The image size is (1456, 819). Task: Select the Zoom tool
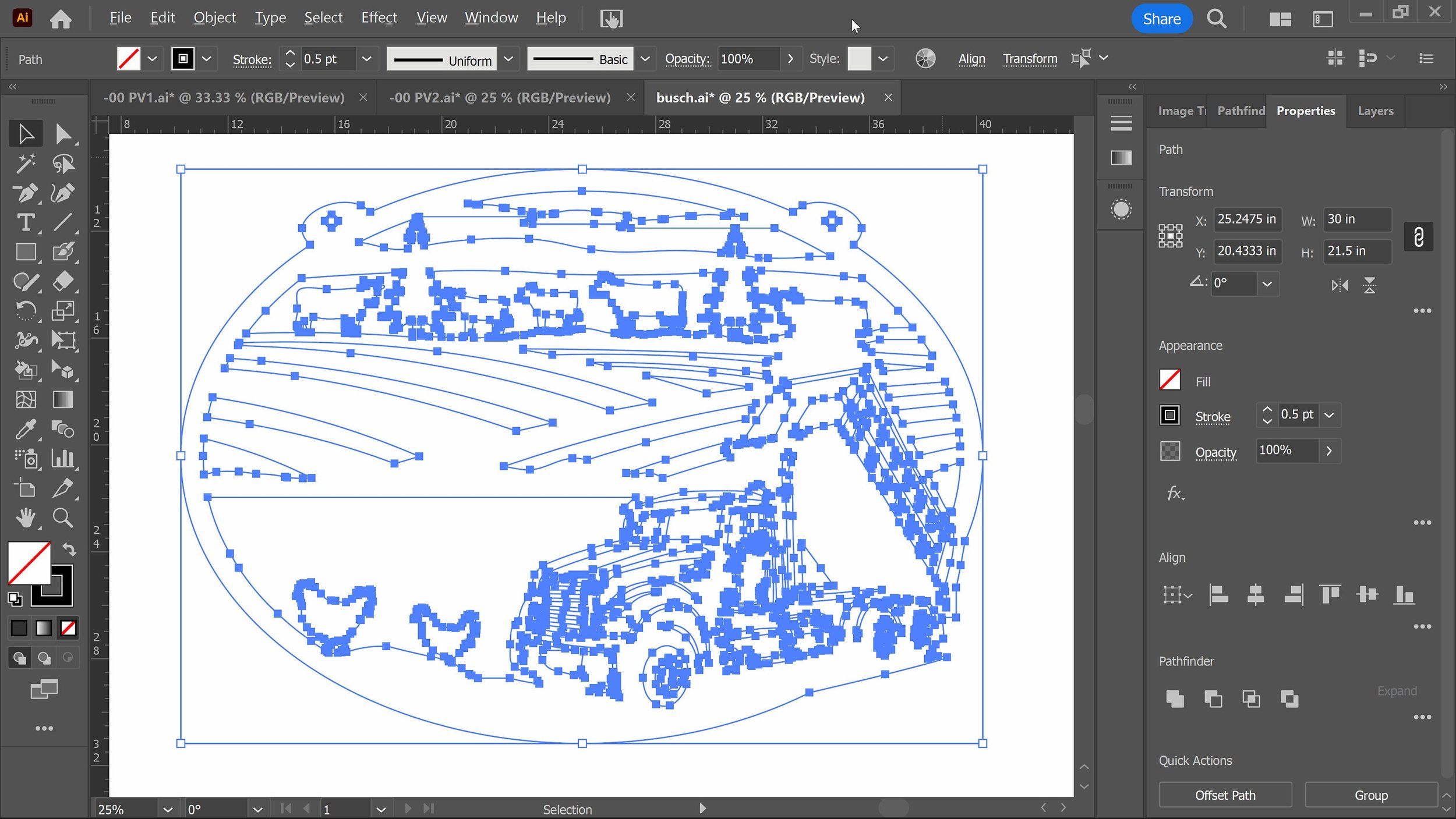pos(63,517)
